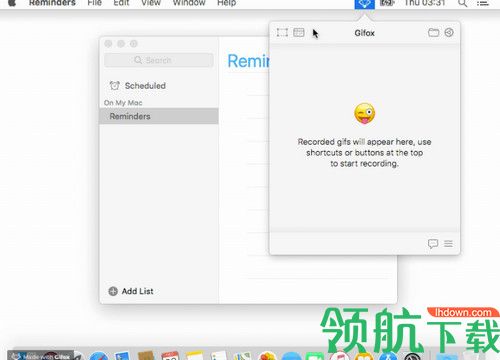
Task: Click the plus icon beside Add List
Action: (113, 291)
